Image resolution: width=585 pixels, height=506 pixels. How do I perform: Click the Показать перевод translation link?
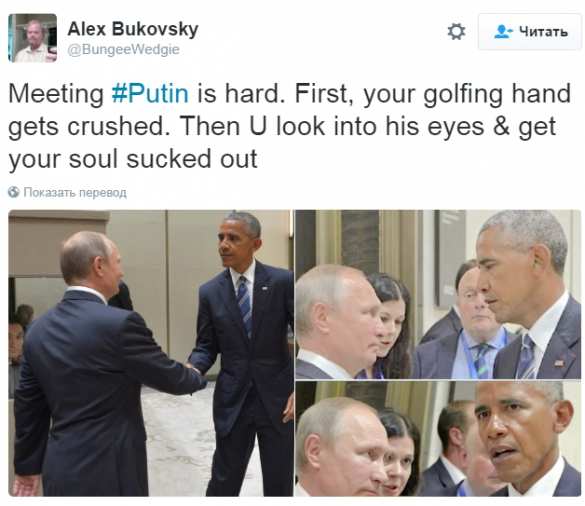click(75, 193)
